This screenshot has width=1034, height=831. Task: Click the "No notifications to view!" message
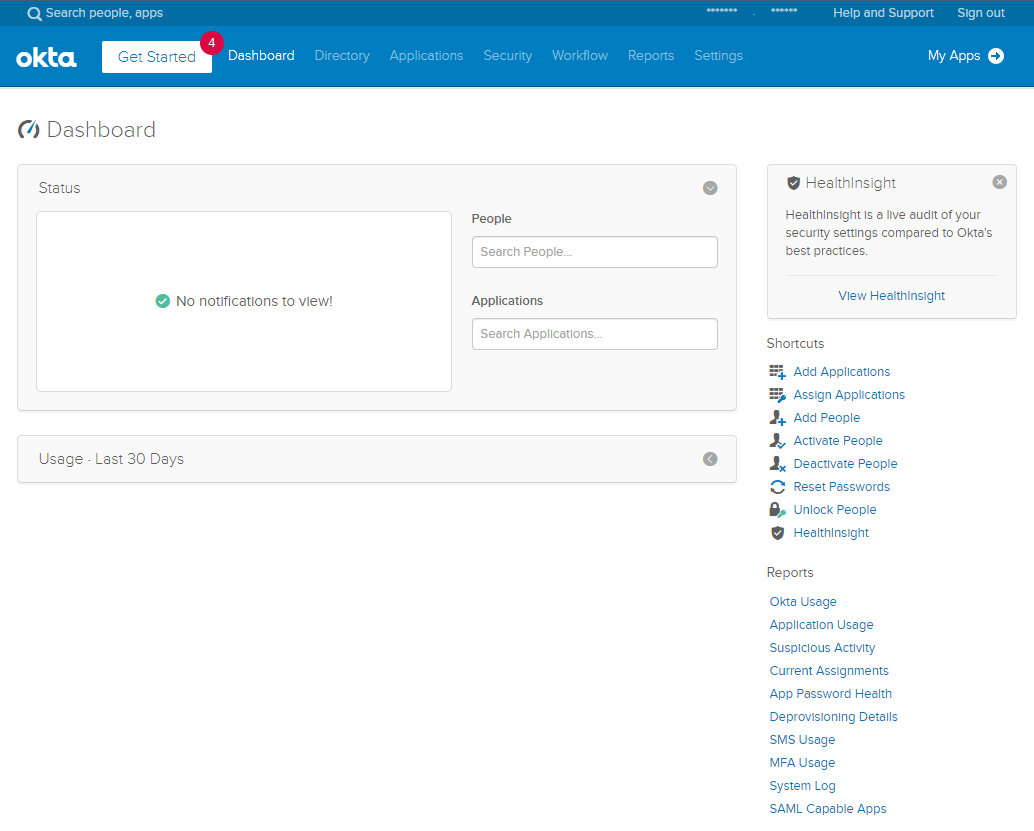(254, 301)
